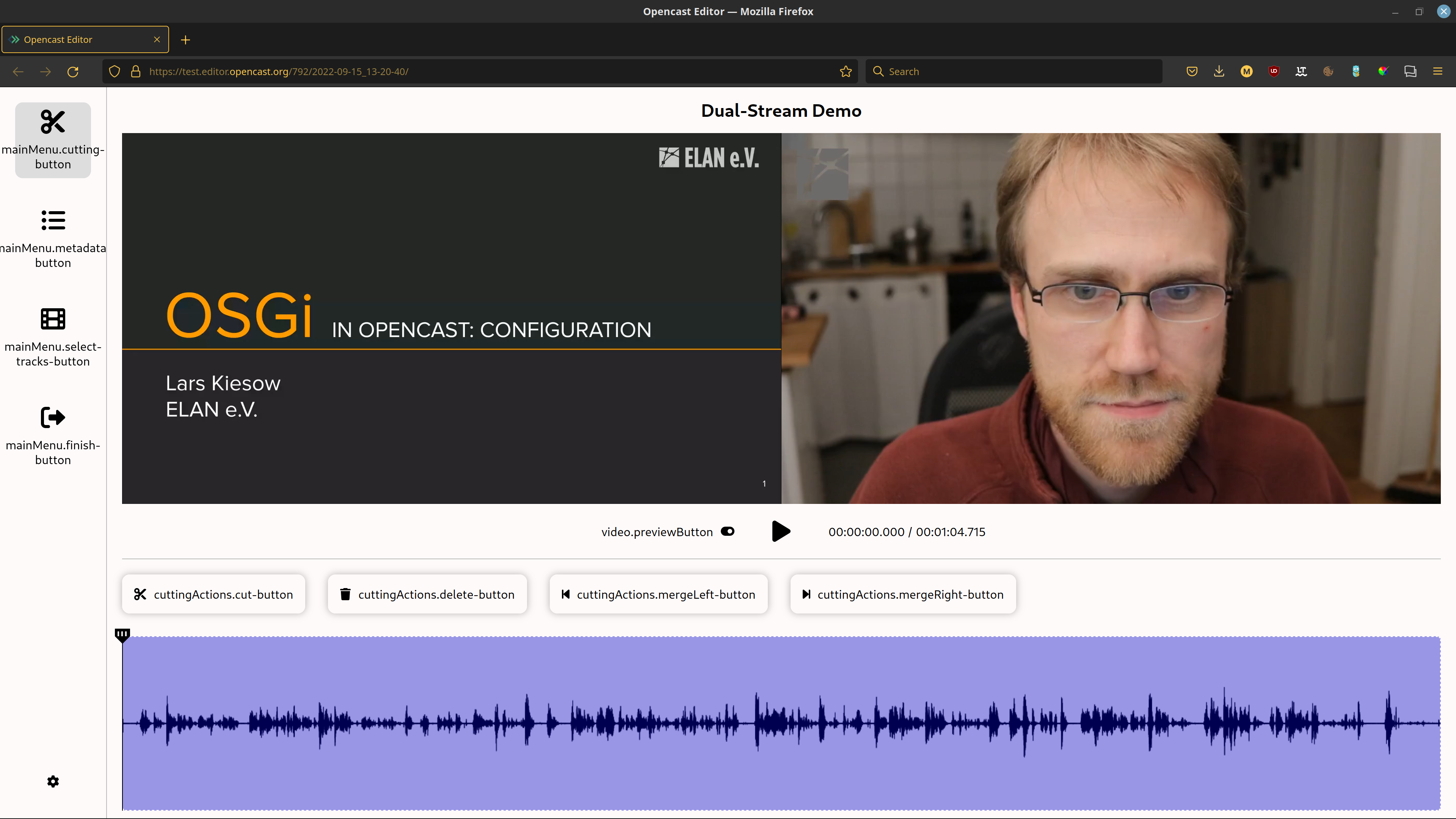Open the Firefox downloads panel
This screenshot has height=819, width=1456.
click(1219, 71)
